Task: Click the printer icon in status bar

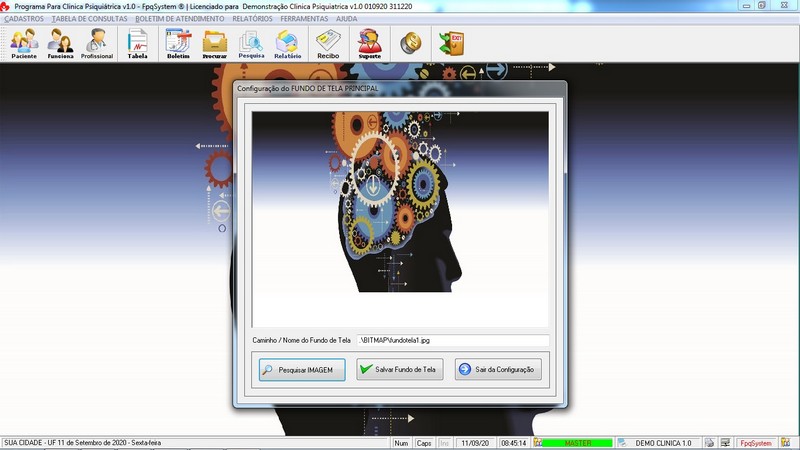Action: click(709, 443)
